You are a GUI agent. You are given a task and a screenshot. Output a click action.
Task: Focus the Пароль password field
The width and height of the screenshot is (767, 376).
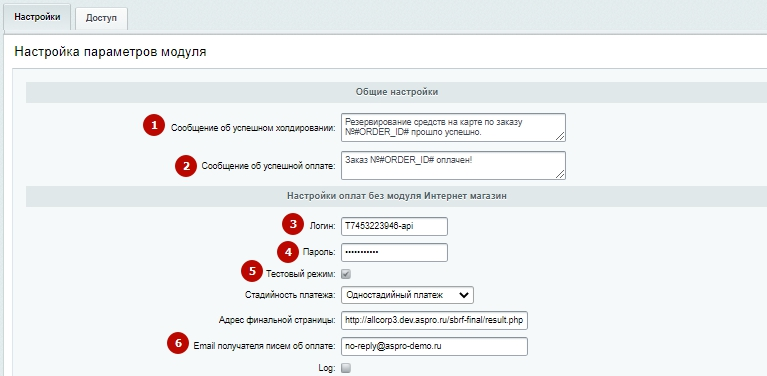[x=394, y=252]
